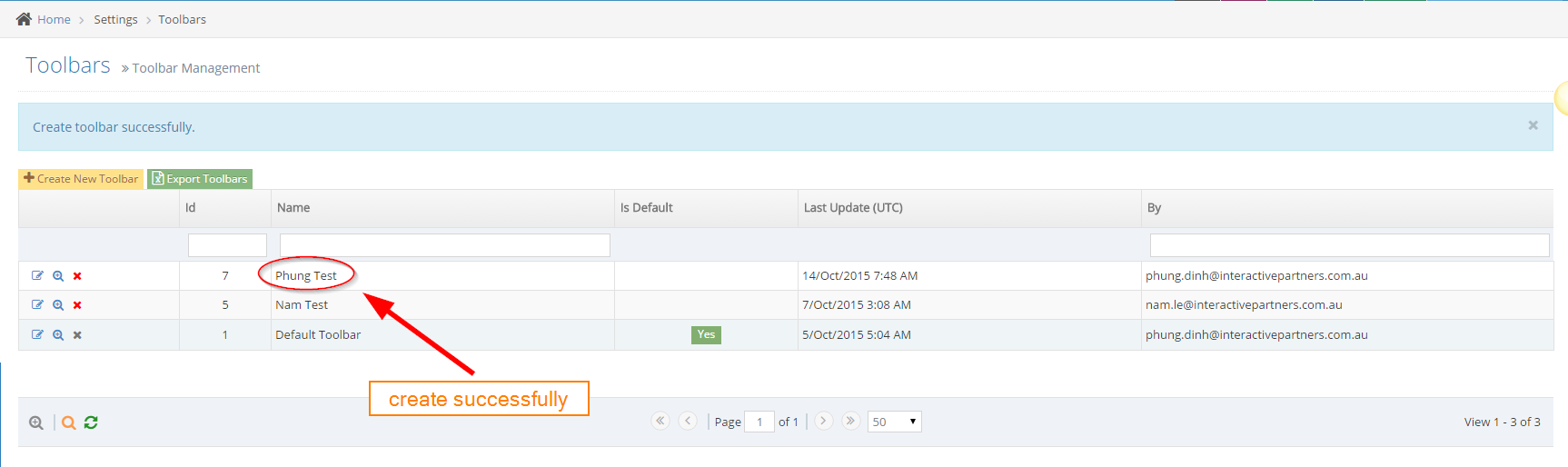Open Settings in the breadcrumb
1568x467 pixels.
click(115, 19)
